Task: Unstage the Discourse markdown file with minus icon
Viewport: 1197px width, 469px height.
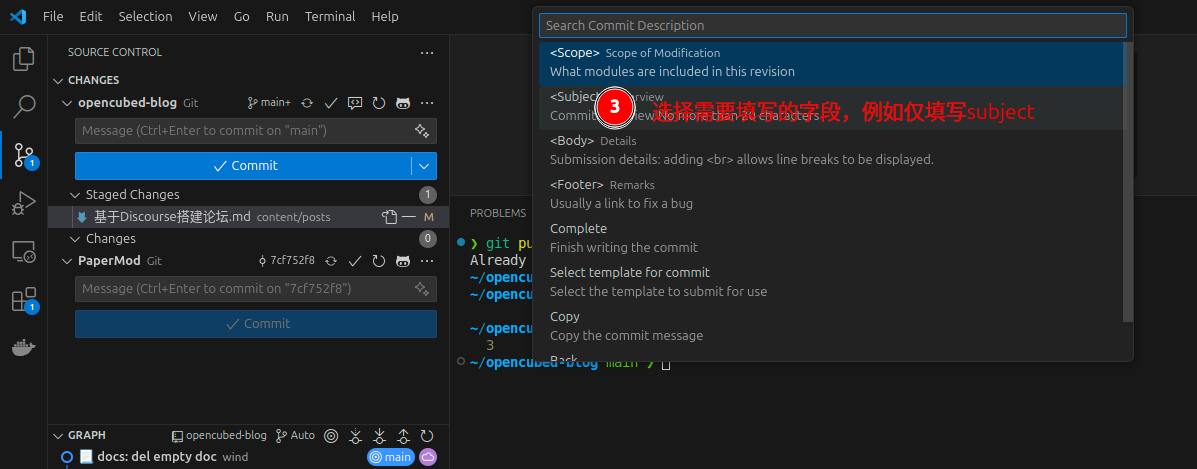Action: 409,217
